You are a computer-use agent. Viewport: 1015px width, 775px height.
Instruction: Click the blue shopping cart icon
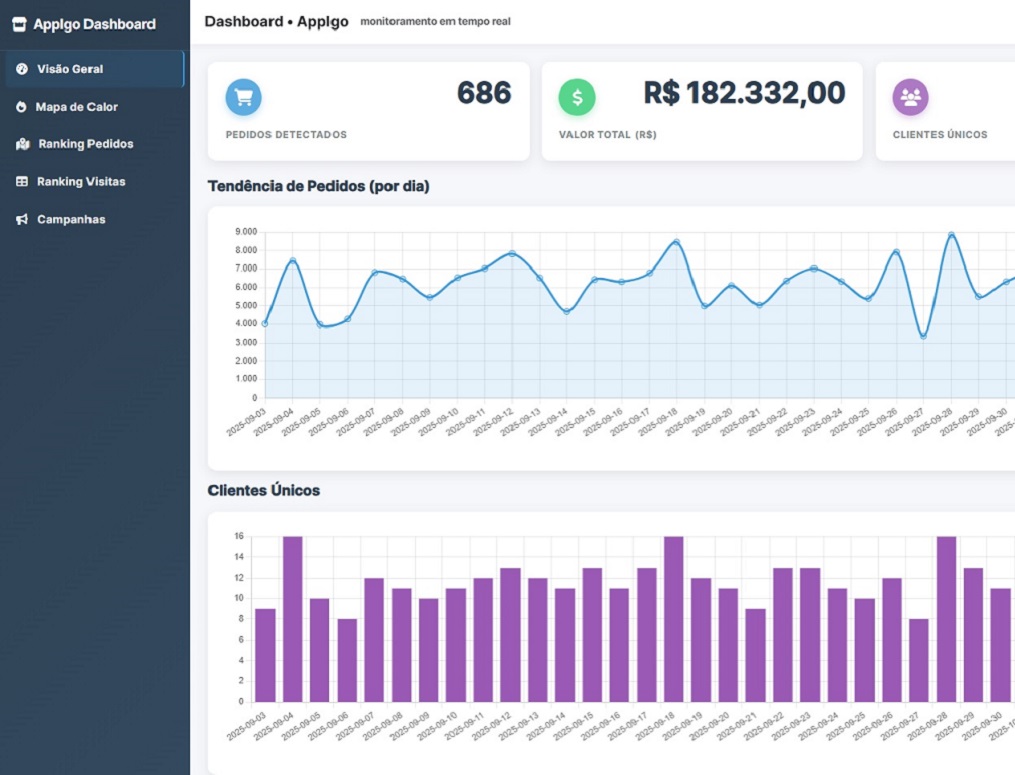click(x=244, y=97)
